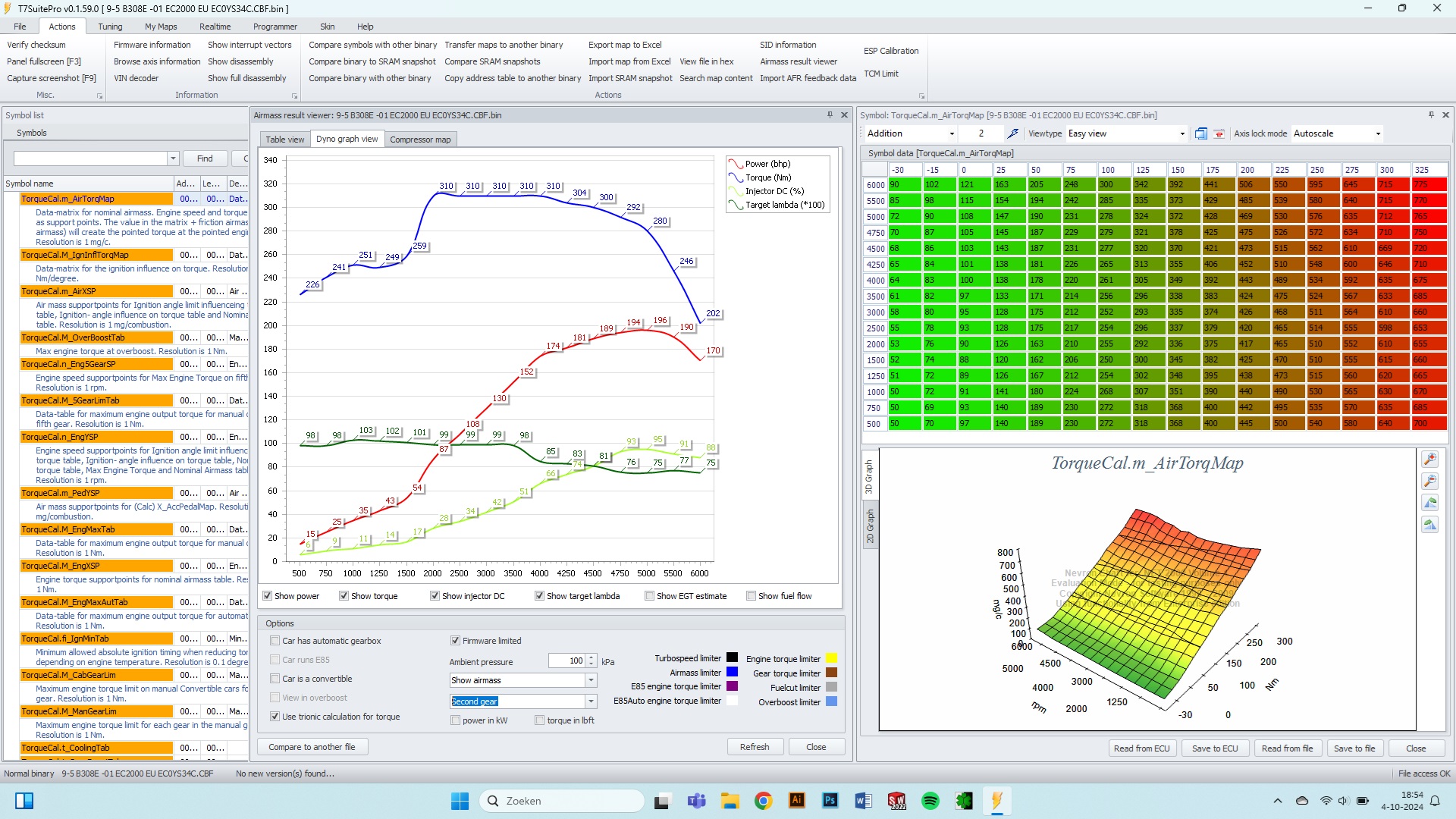Click the blue split-view windows icon

tap(1200, 133)
